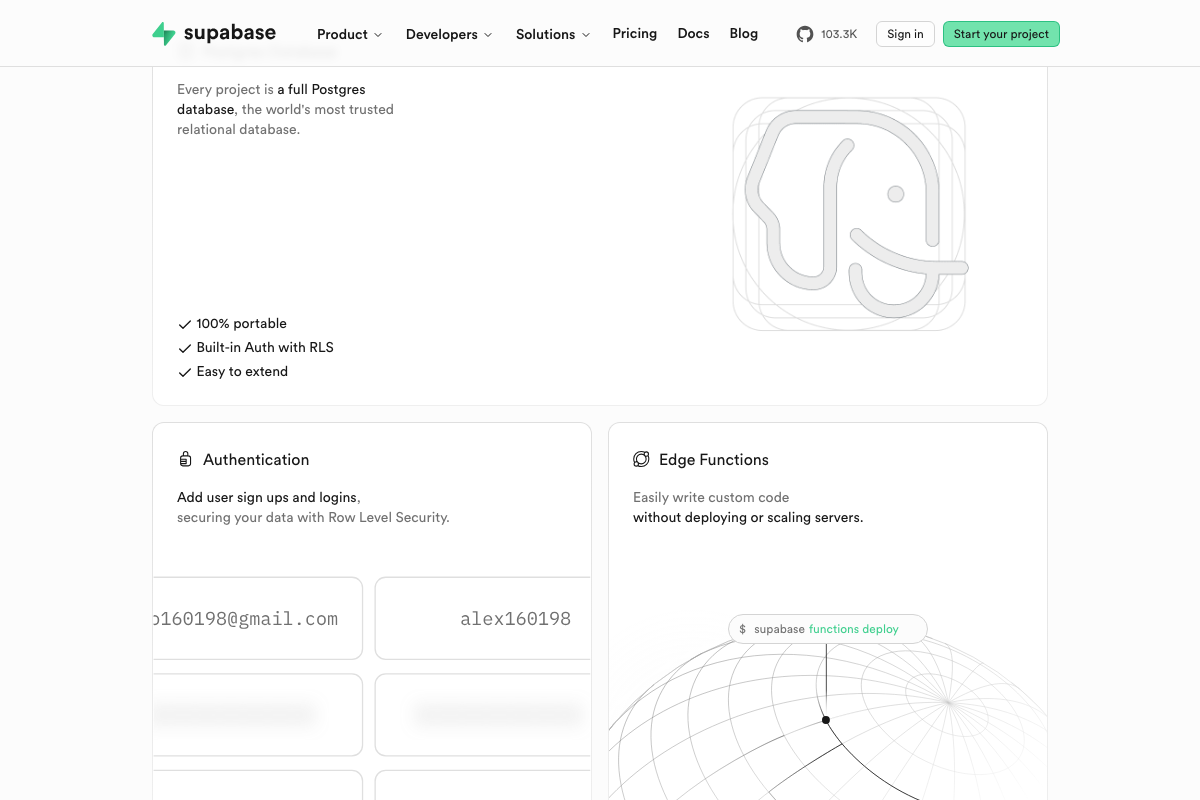Click 'Add user sign ups and logins' text
The image size is (1200, 800).
[267, 497]
